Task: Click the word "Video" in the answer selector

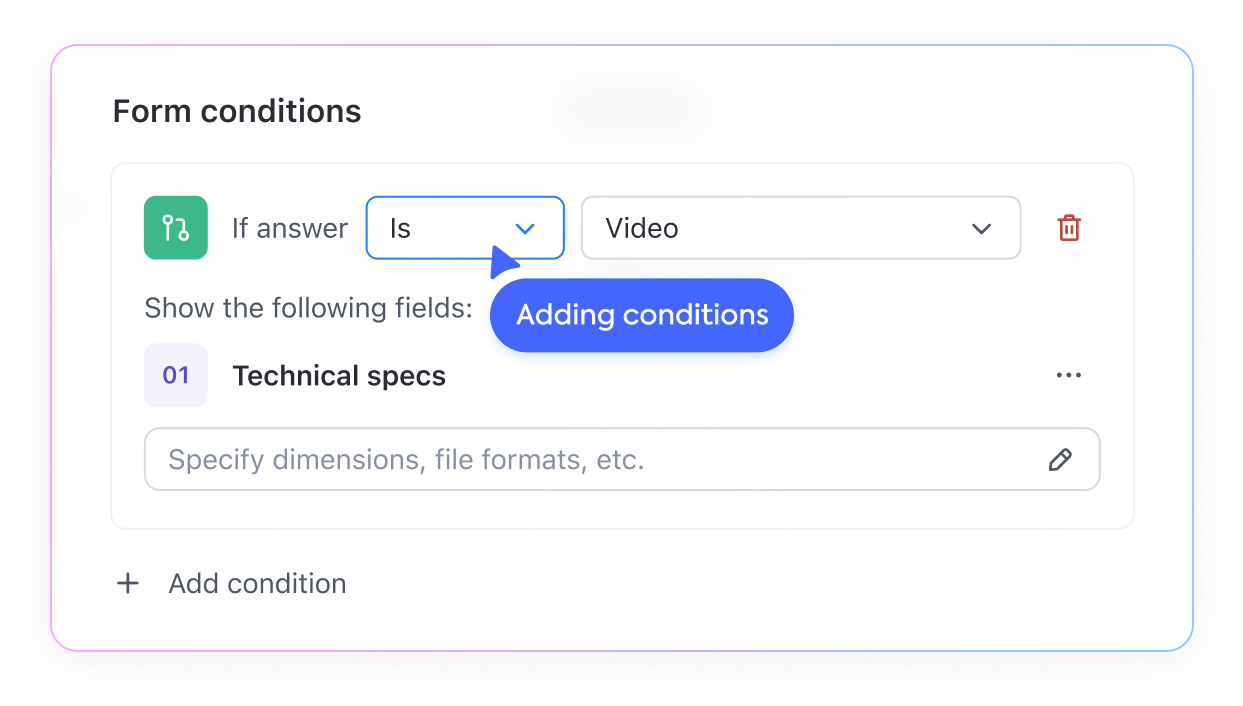Action: [x=642, y=228]
